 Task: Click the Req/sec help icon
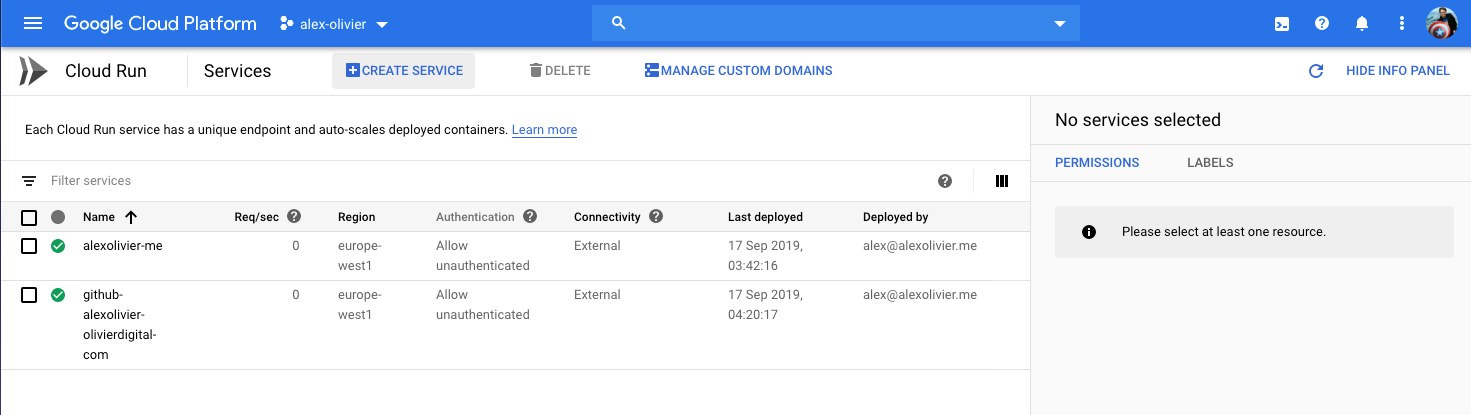pyautogui.click(x=294, y=216)
